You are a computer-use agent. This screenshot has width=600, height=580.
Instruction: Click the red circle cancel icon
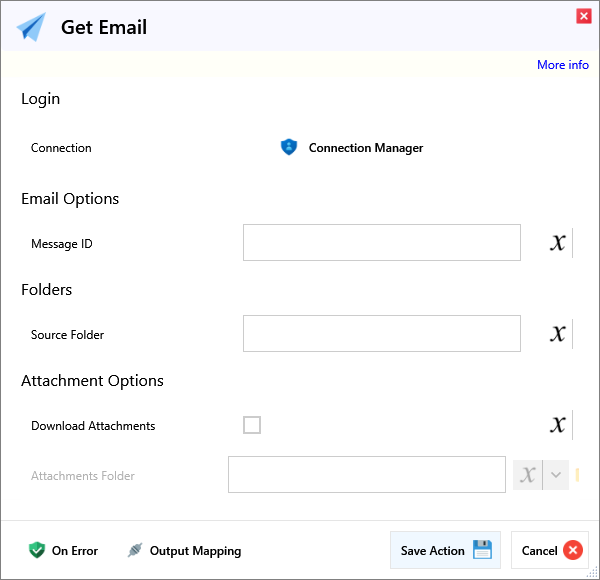(x=572, y=550)
